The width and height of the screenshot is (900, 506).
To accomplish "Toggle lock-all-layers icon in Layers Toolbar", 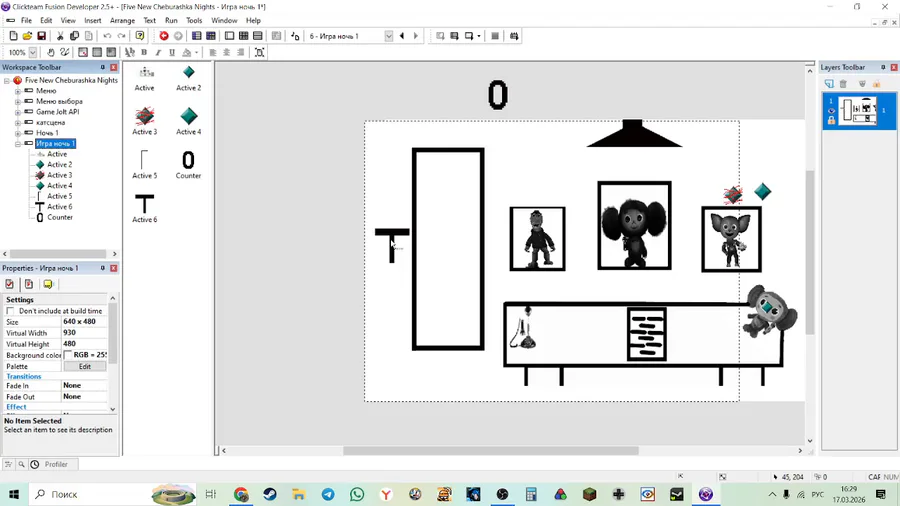I will [x=876, y=84].
